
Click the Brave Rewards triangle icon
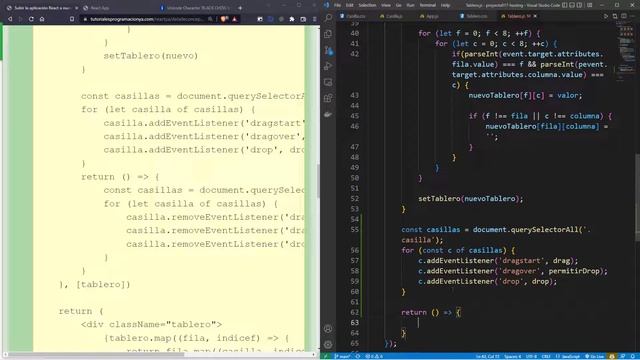click(235, 19)
